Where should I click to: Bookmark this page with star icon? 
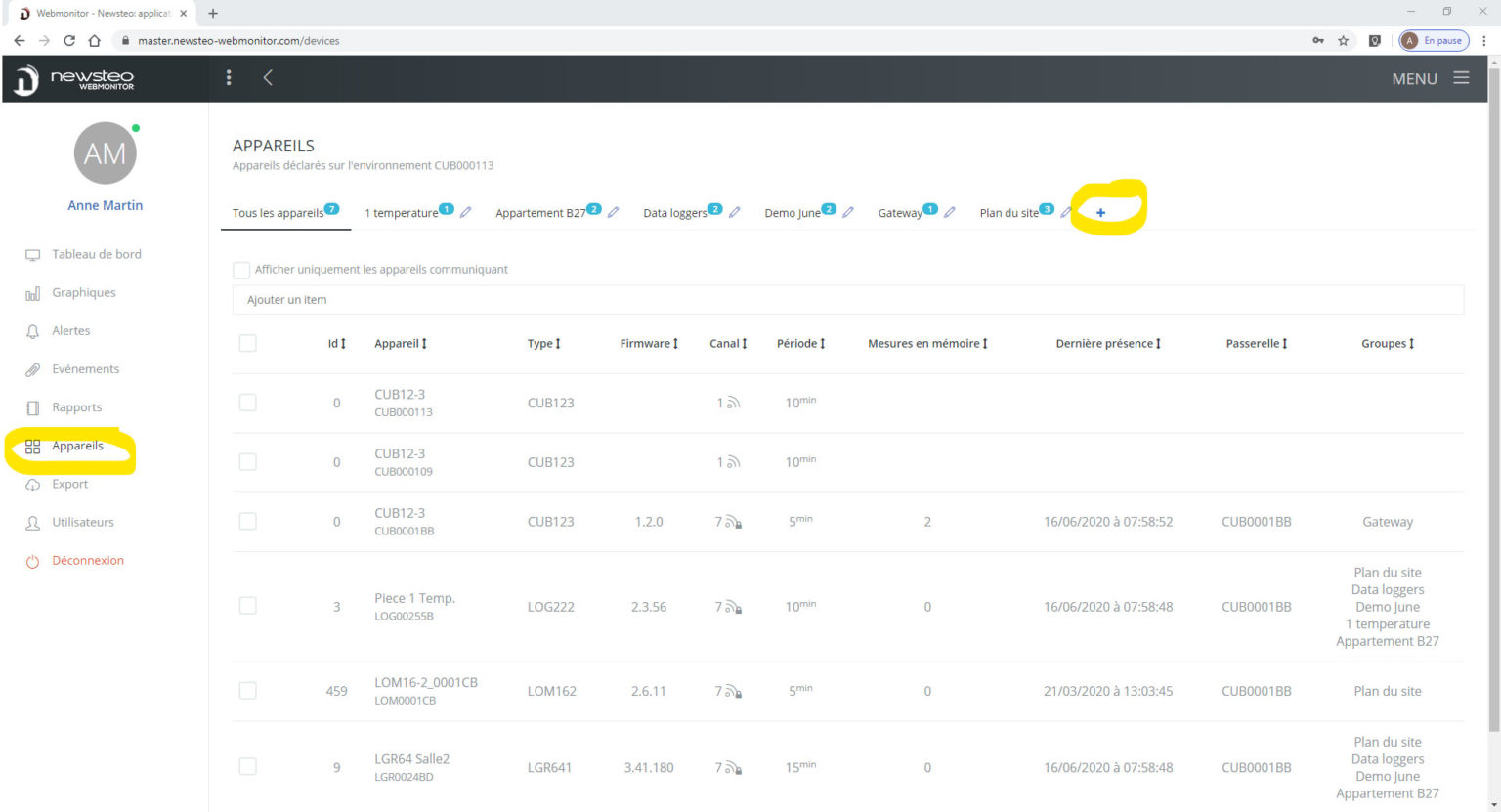[1344, 40]
